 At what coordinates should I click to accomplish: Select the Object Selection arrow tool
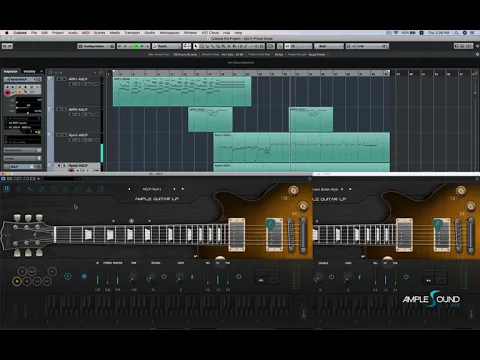196,46
